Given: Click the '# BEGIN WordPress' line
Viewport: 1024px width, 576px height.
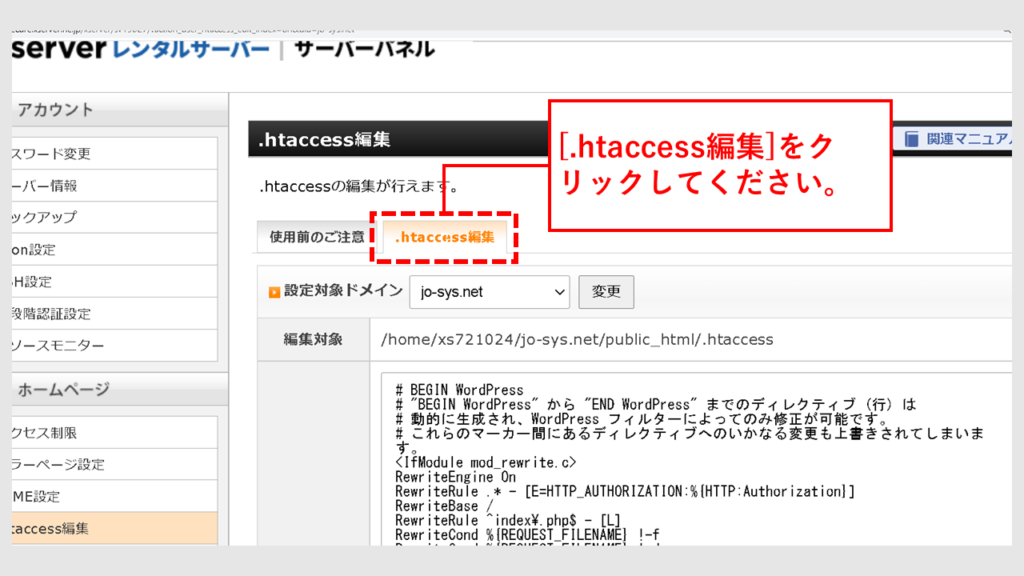Looking at the screenshot, I should point(459,390).
